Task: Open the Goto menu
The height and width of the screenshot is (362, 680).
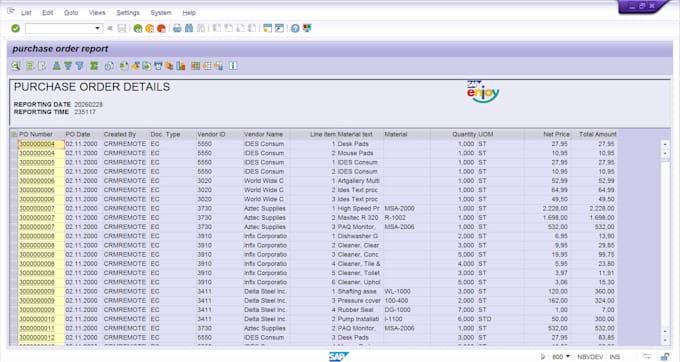Action: click(71, 13)
